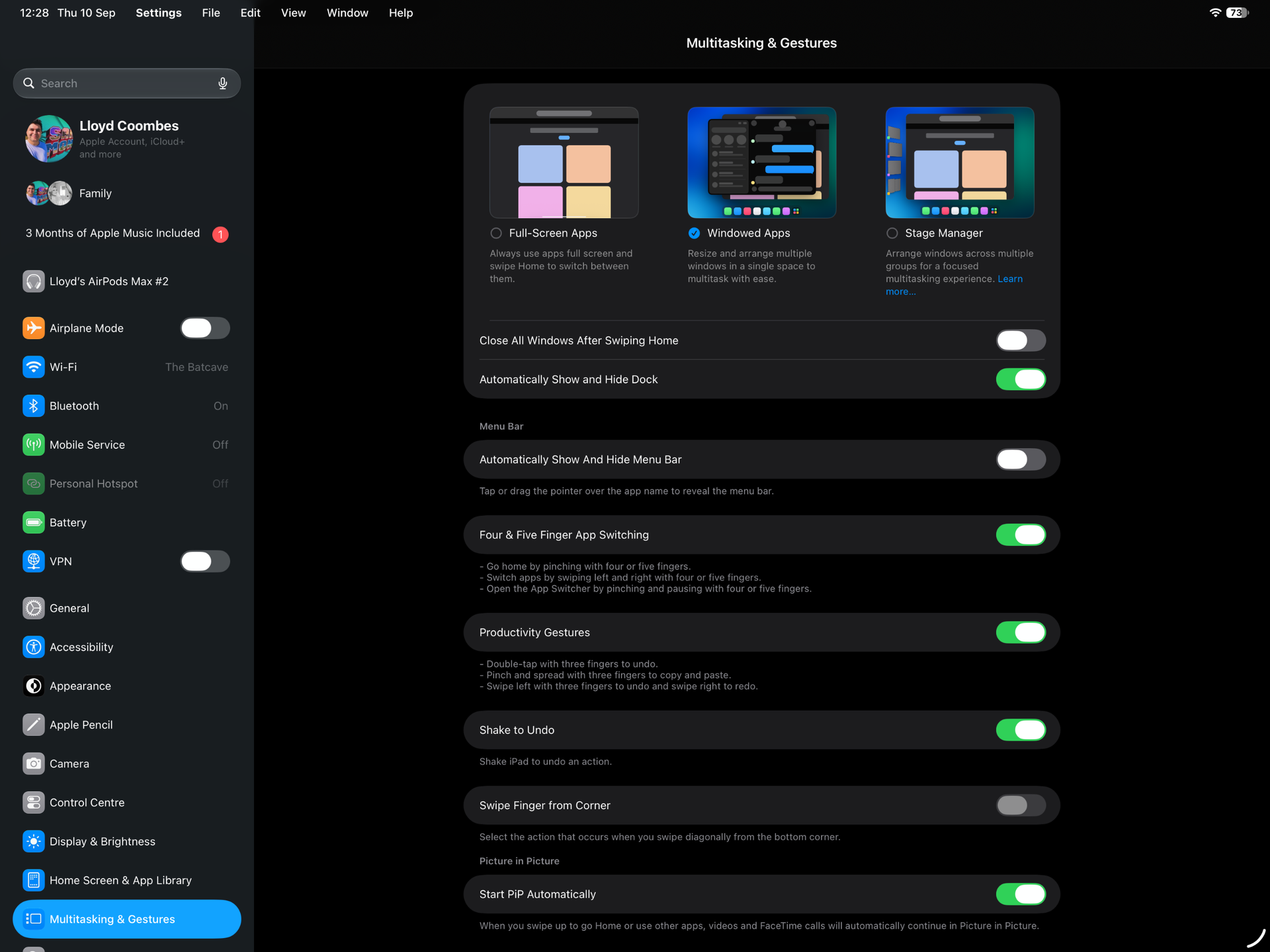Open the Window menu

pyautogui.click(x=347, y=13)
